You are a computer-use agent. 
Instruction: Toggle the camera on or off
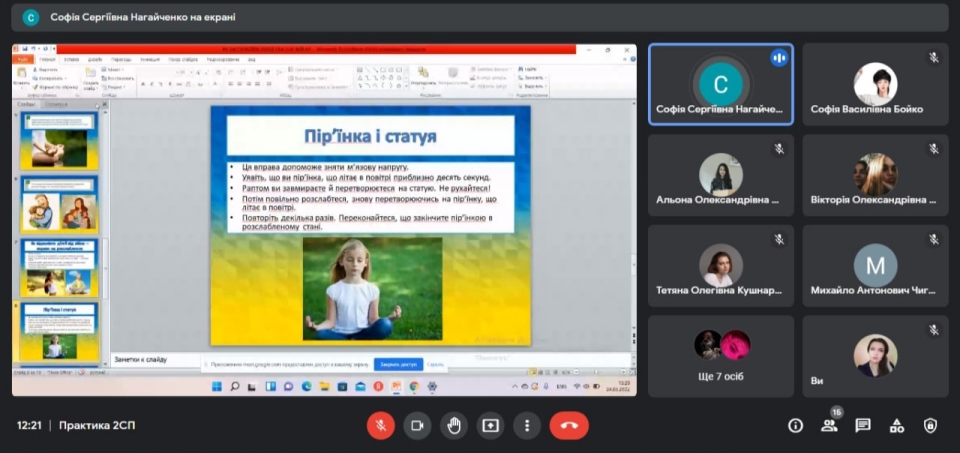[417, 425]
